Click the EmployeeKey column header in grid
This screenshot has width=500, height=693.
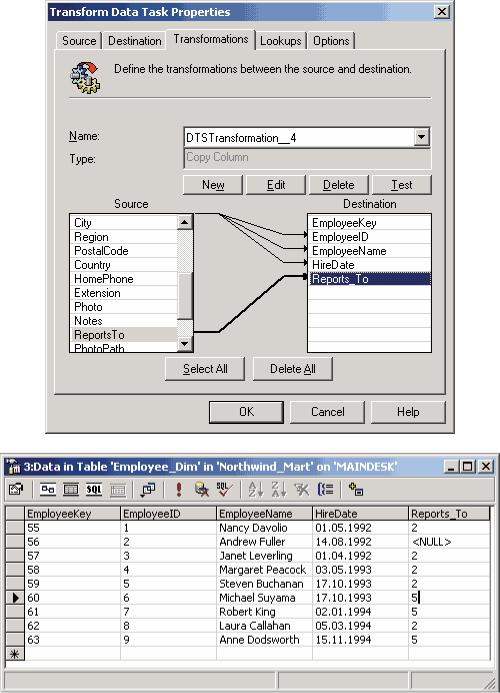coord(72,514)
